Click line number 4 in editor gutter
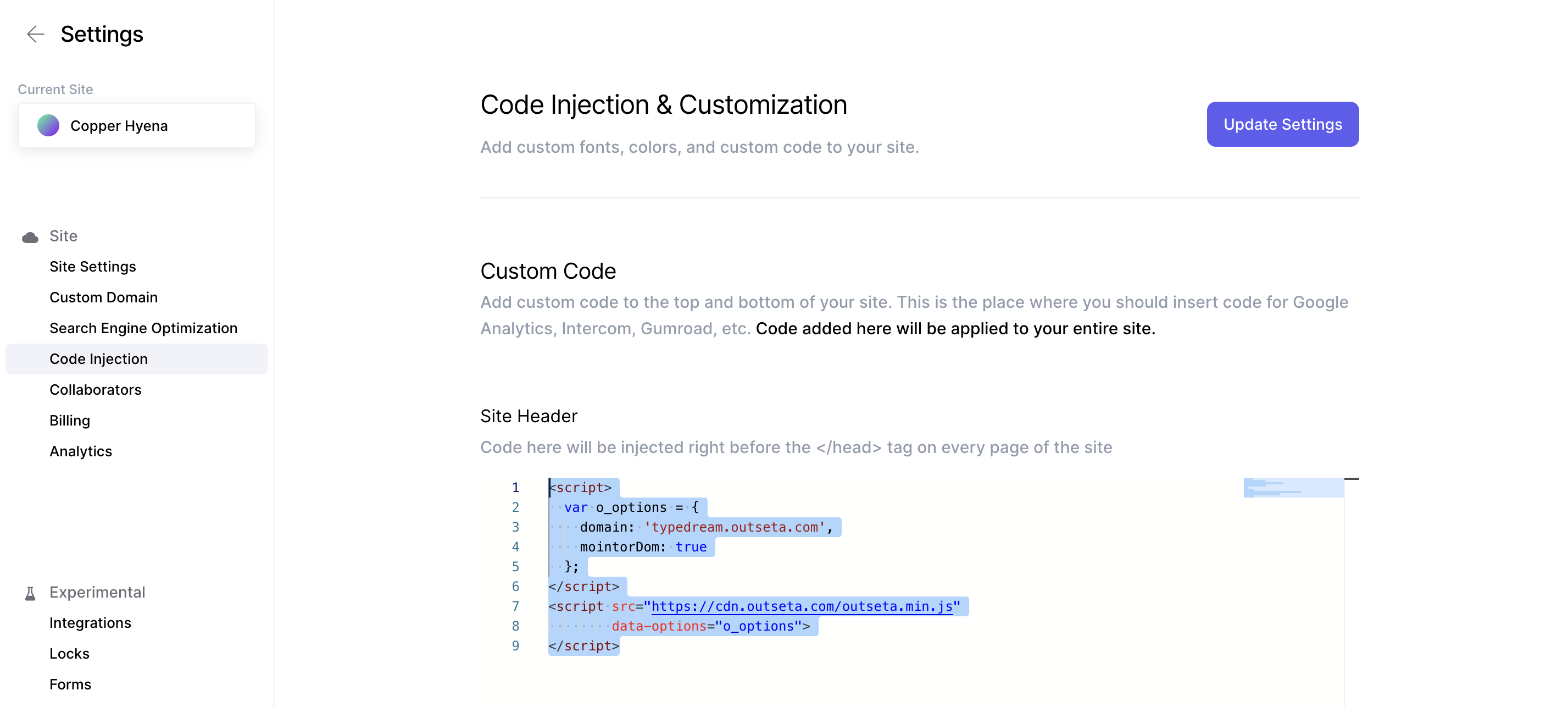This screenshot has height=707, width=1568. [515, 547]
